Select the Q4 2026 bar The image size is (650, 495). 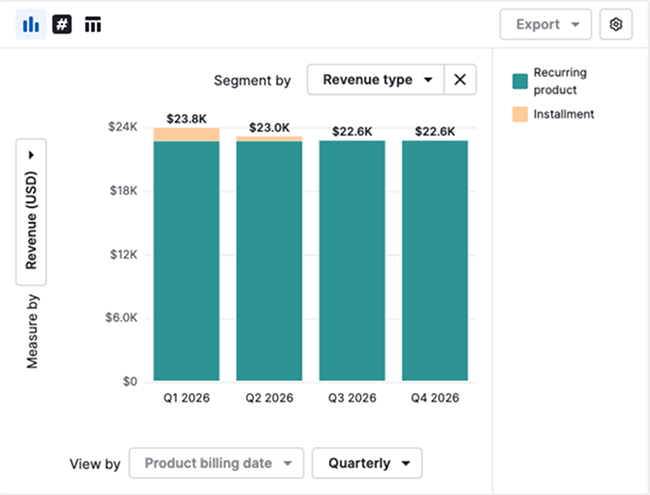[x=435, y=260]
